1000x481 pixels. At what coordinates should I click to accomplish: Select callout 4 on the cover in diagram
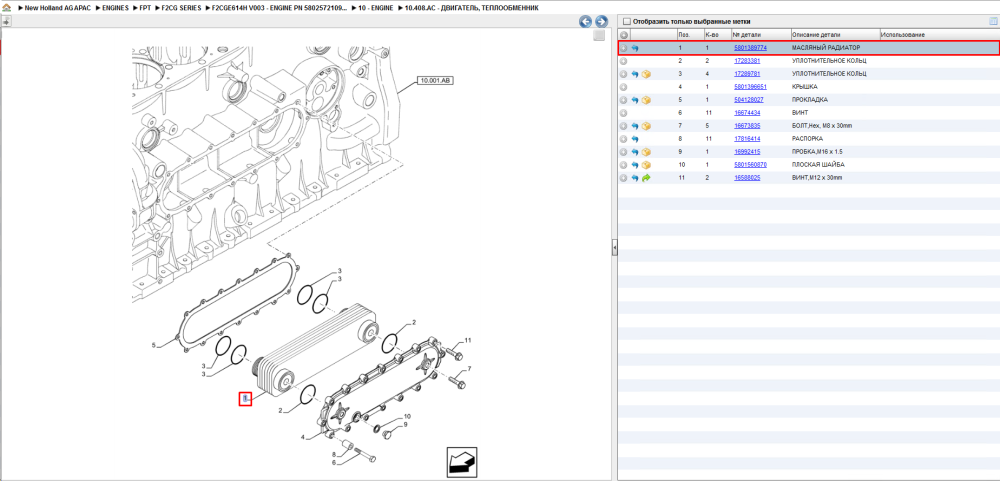(303, 437)
